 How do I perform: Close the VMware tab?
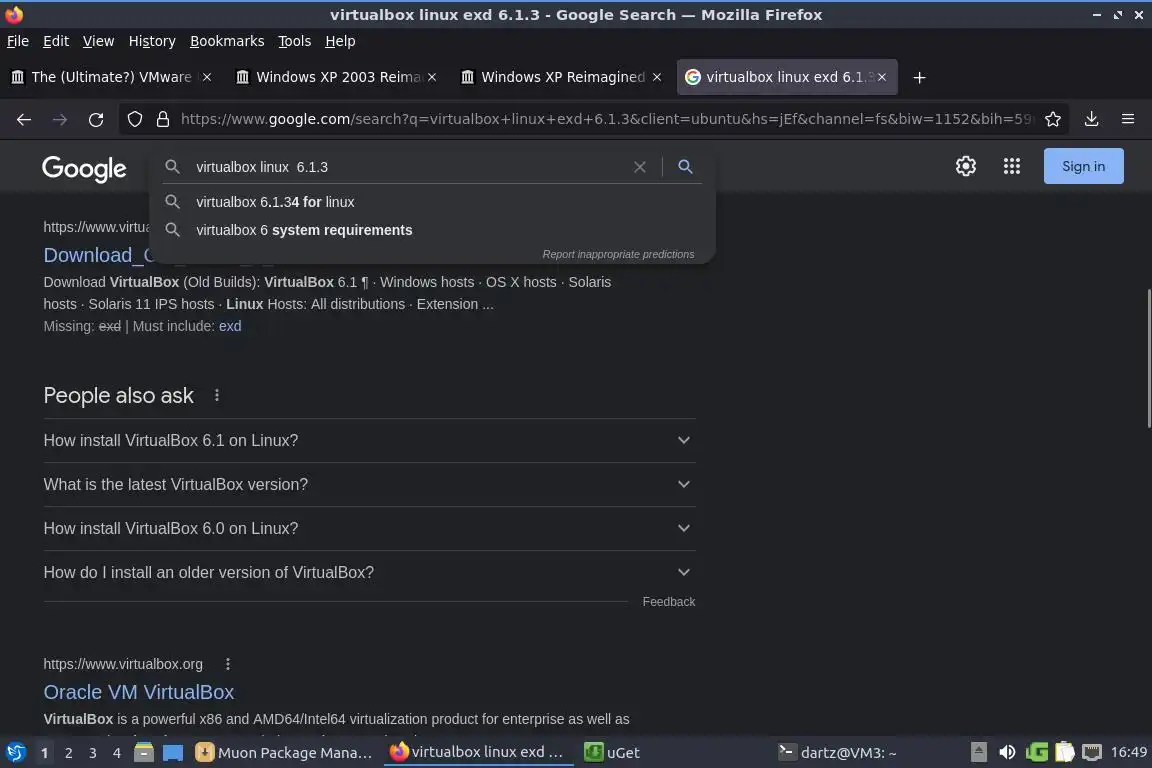pyautogui.click(x=207, y=77)
